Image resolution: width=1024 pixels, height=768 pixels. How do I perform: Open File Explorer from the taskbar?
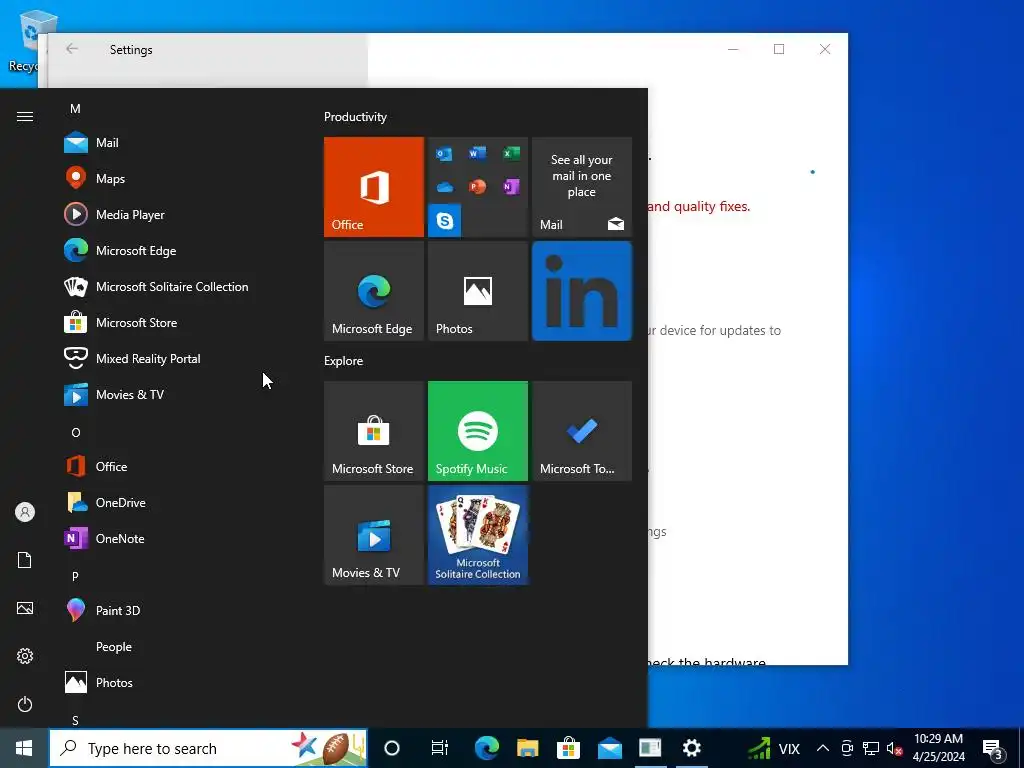[x=528, y=748]
